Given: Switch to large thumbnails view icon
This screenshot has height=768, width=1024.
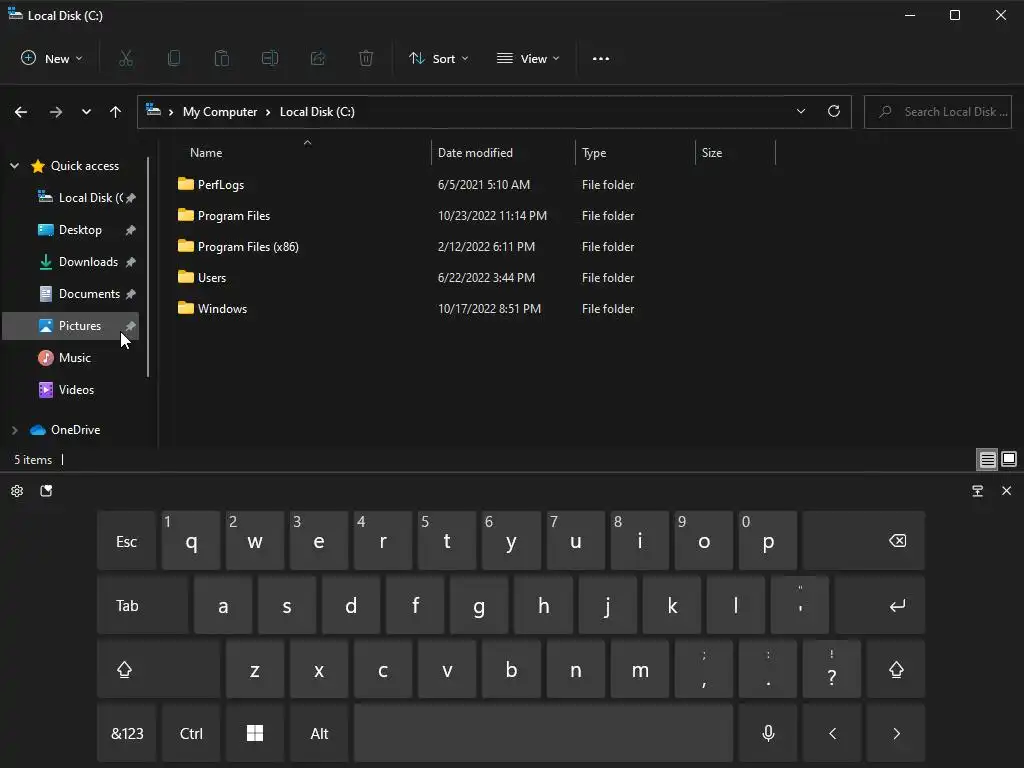Looking at the screenshot, I should point(1009,460).
